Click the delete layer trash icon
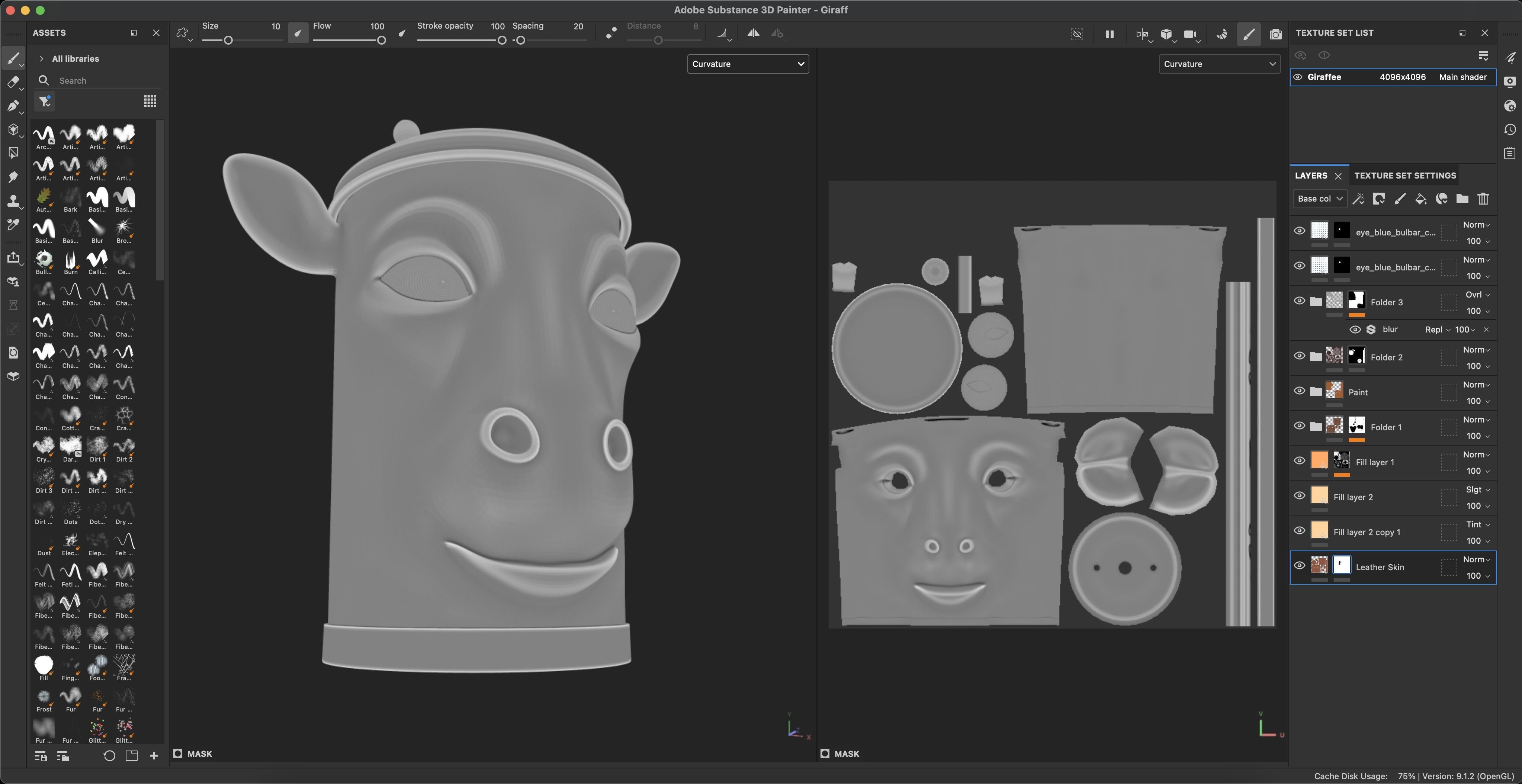Viewport: 1522px width, 784px height. click(x=1483, y=199)
